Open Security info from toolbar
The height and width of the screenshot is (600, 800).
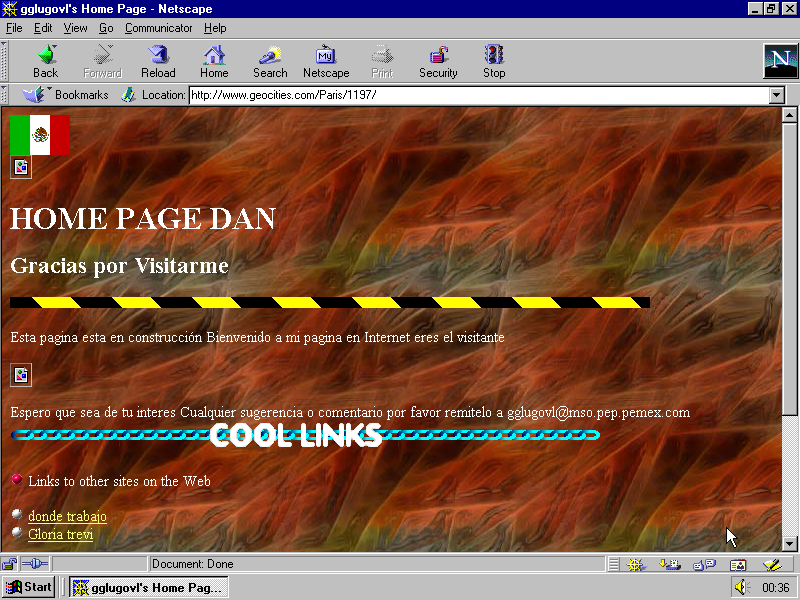438,61
